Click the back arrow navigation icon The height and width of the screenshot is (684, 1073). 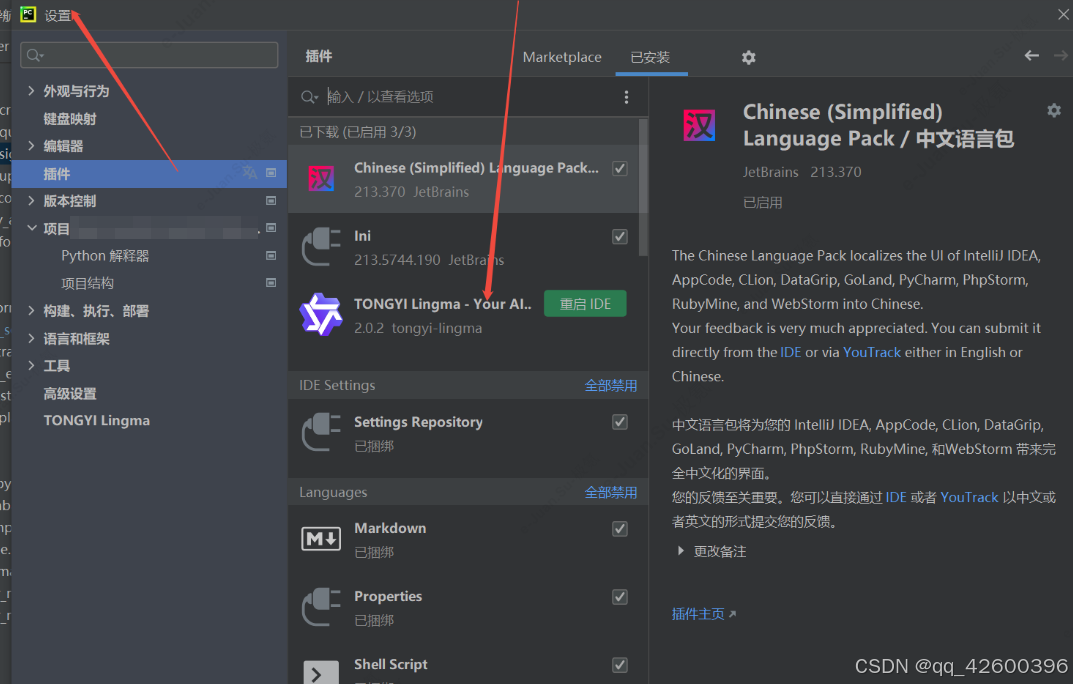[x=1031, y=55]
